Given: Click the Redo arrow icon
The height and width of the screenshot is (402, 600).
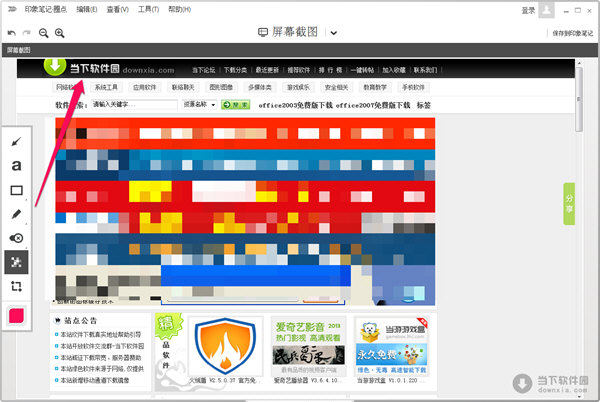Looking at the screenshot, I should click(27, 33).
